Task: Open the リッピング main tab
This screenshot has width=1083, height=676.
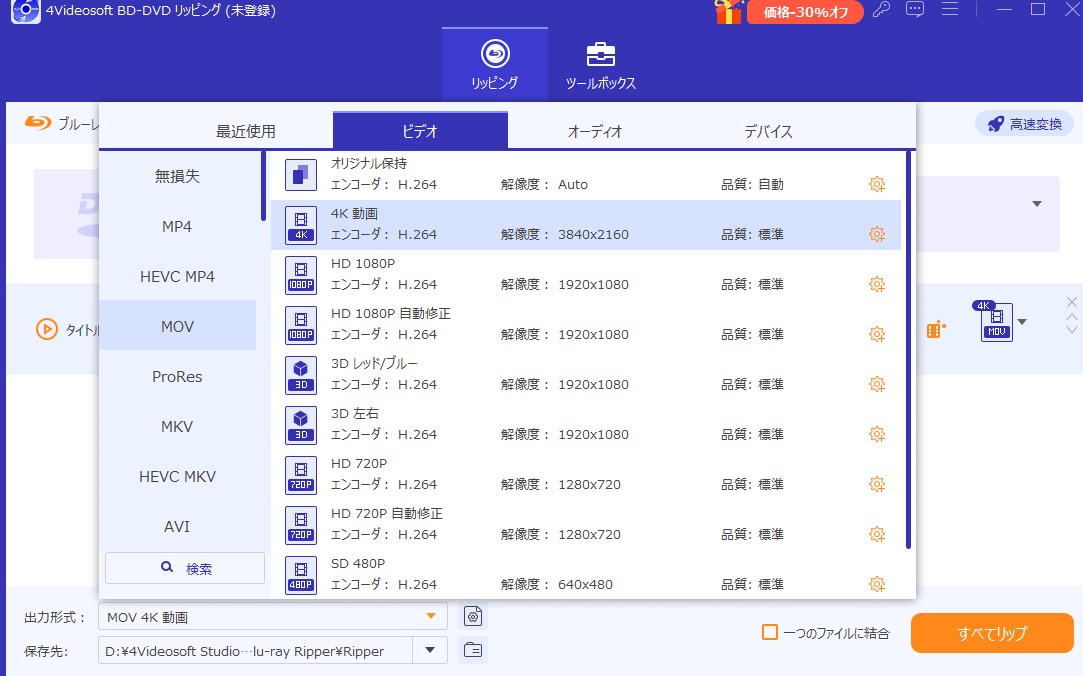Action: [495, 65]
